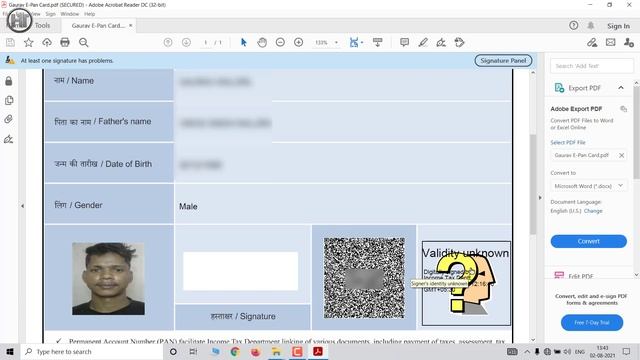The image size is (640, 360).
Task: Open File Explorer from the taskbar
Action: pos(276,351)
